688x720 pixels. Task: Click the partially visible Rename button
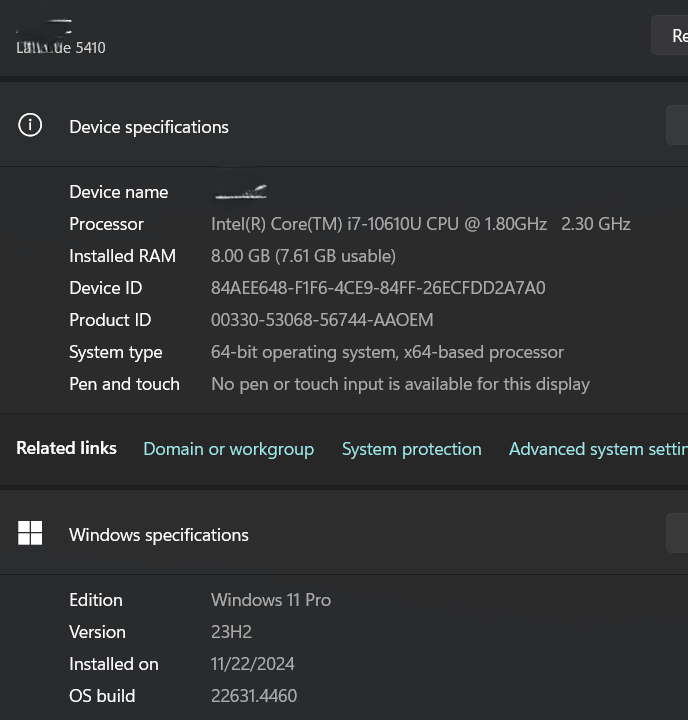(x=670, y=35)
